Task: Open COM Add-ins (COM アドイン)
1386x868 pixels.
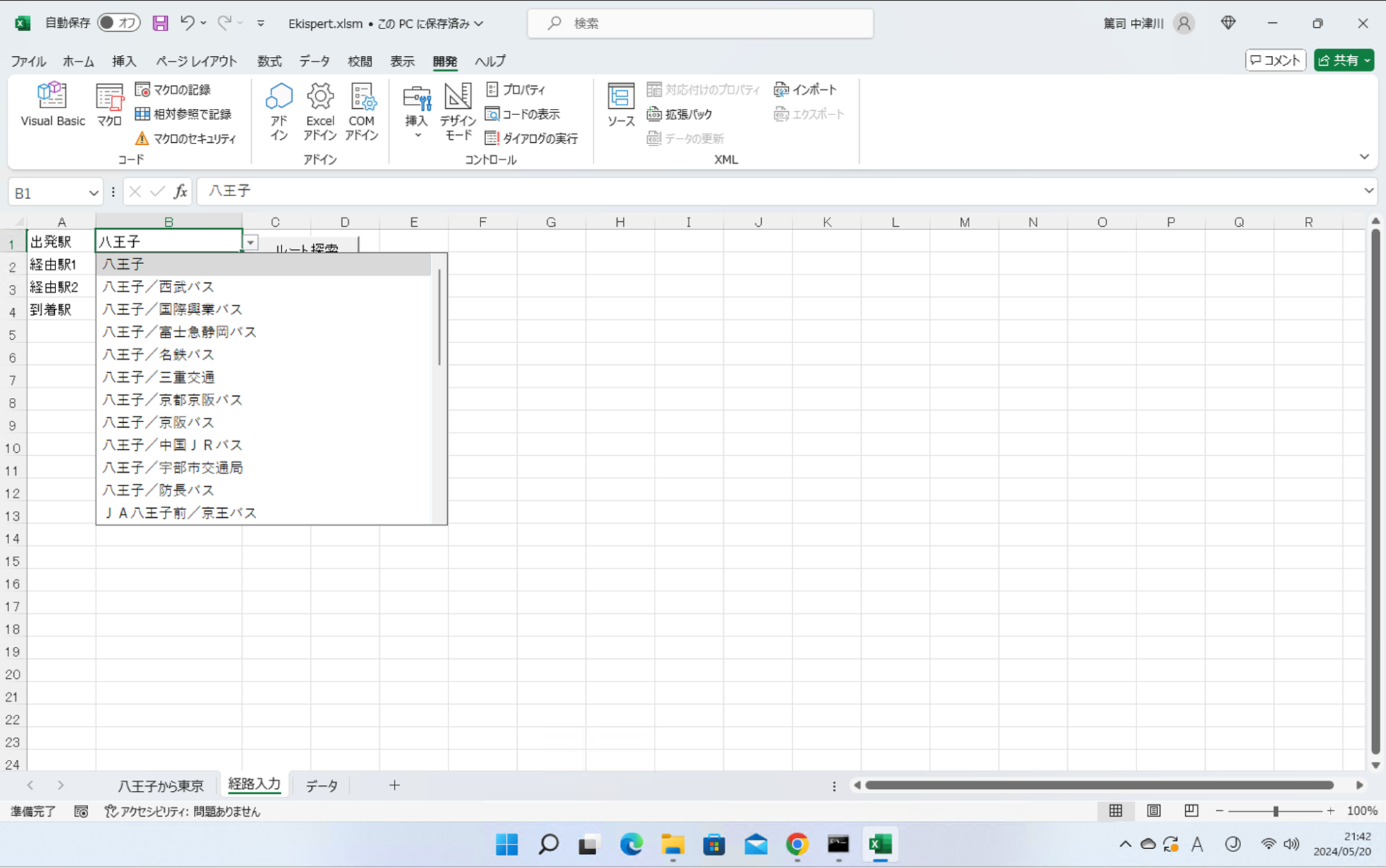Action: 361,111
